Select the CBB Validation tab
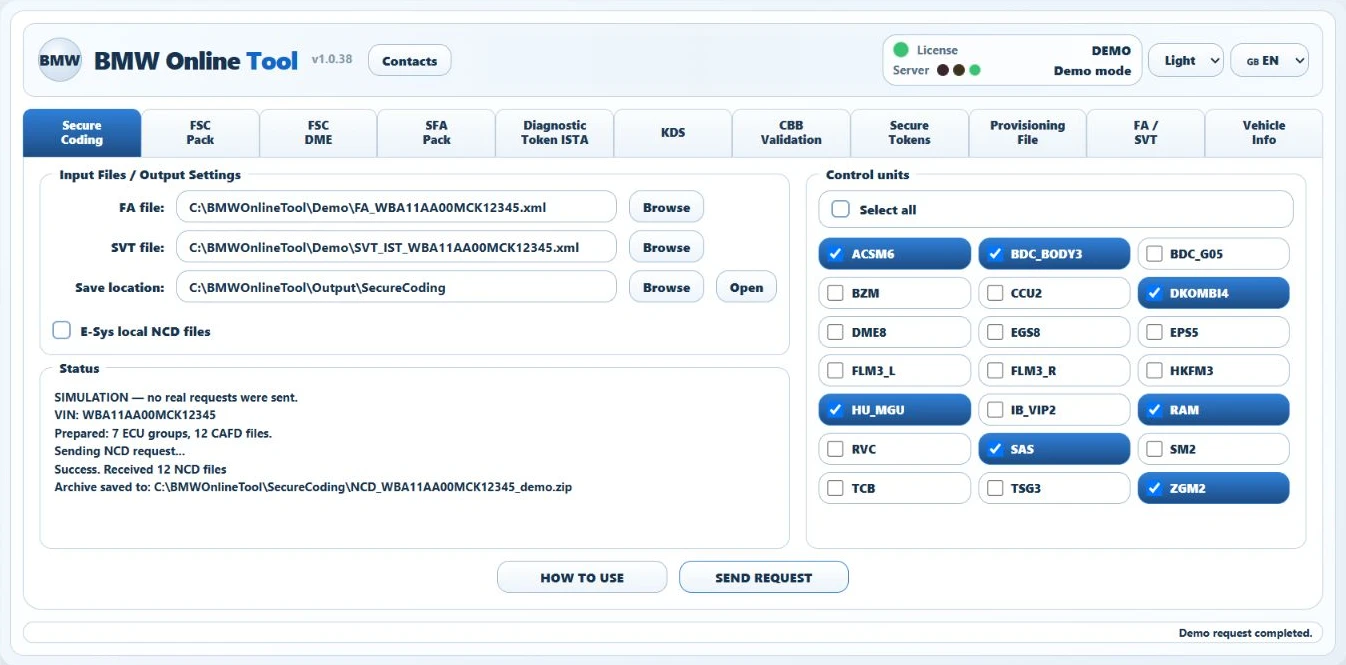The image size is (1346, 665). coord(791,133)
